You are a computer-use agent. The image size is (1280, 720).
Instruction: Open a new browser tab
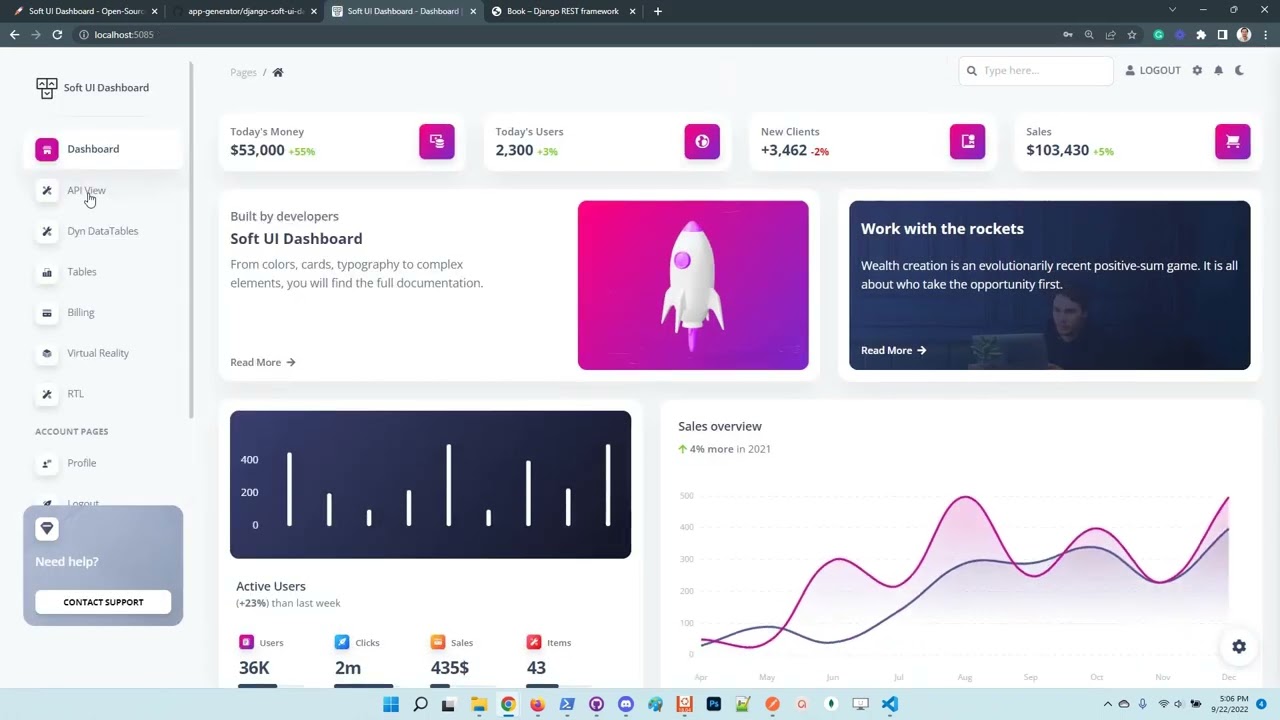(657, 11)
